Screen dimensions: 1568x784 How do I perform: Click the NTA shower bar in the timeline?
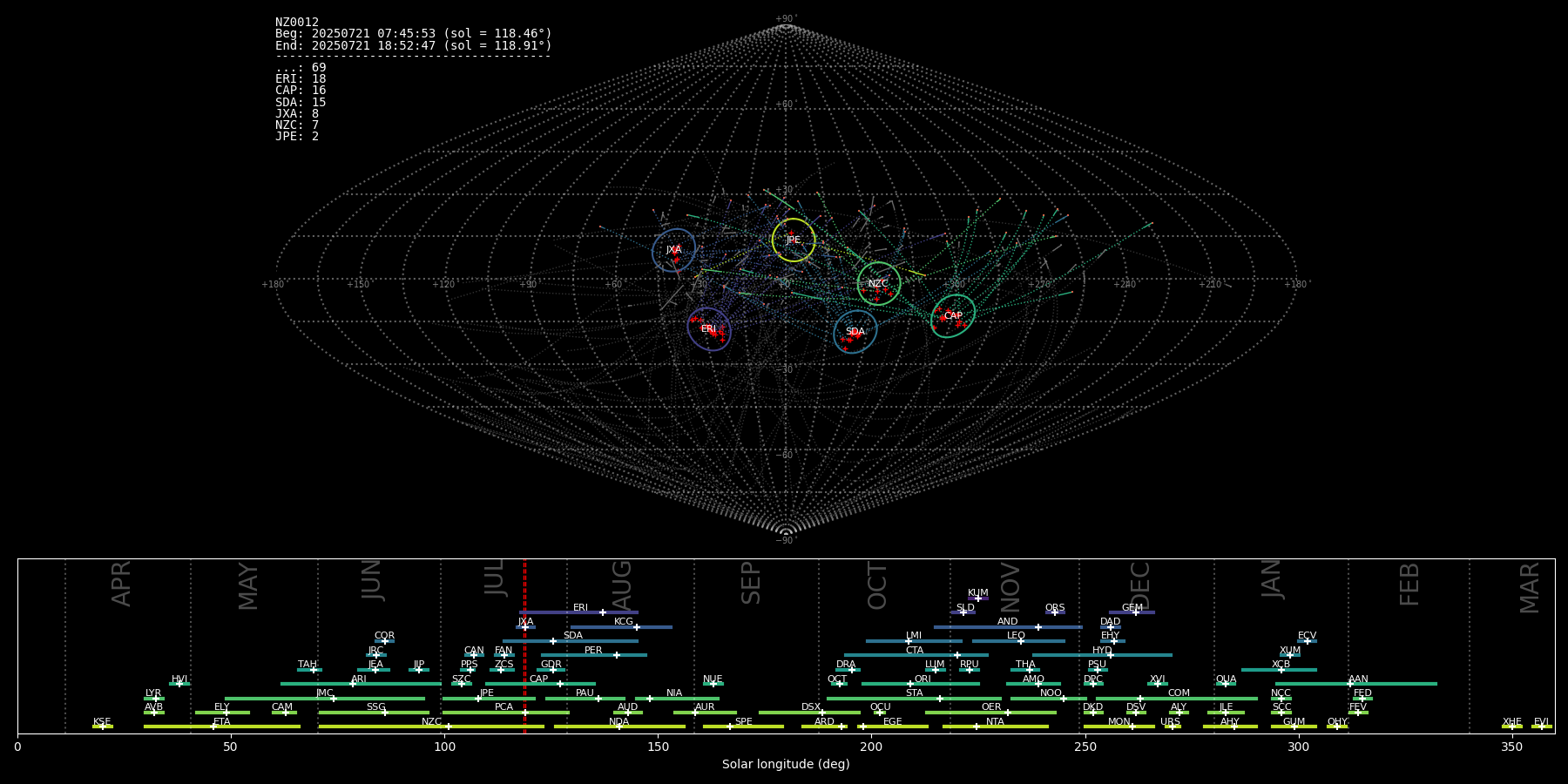tap(995, 727)
